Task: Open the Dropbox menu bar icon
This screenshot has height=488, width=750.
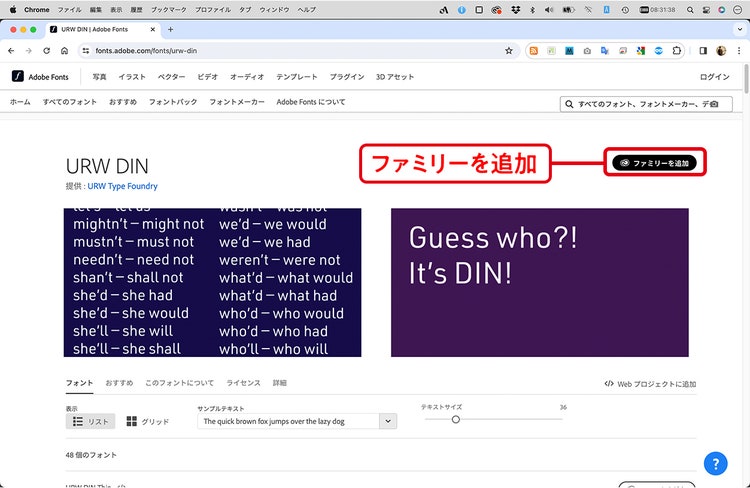Action: click(x=516, y=10)
